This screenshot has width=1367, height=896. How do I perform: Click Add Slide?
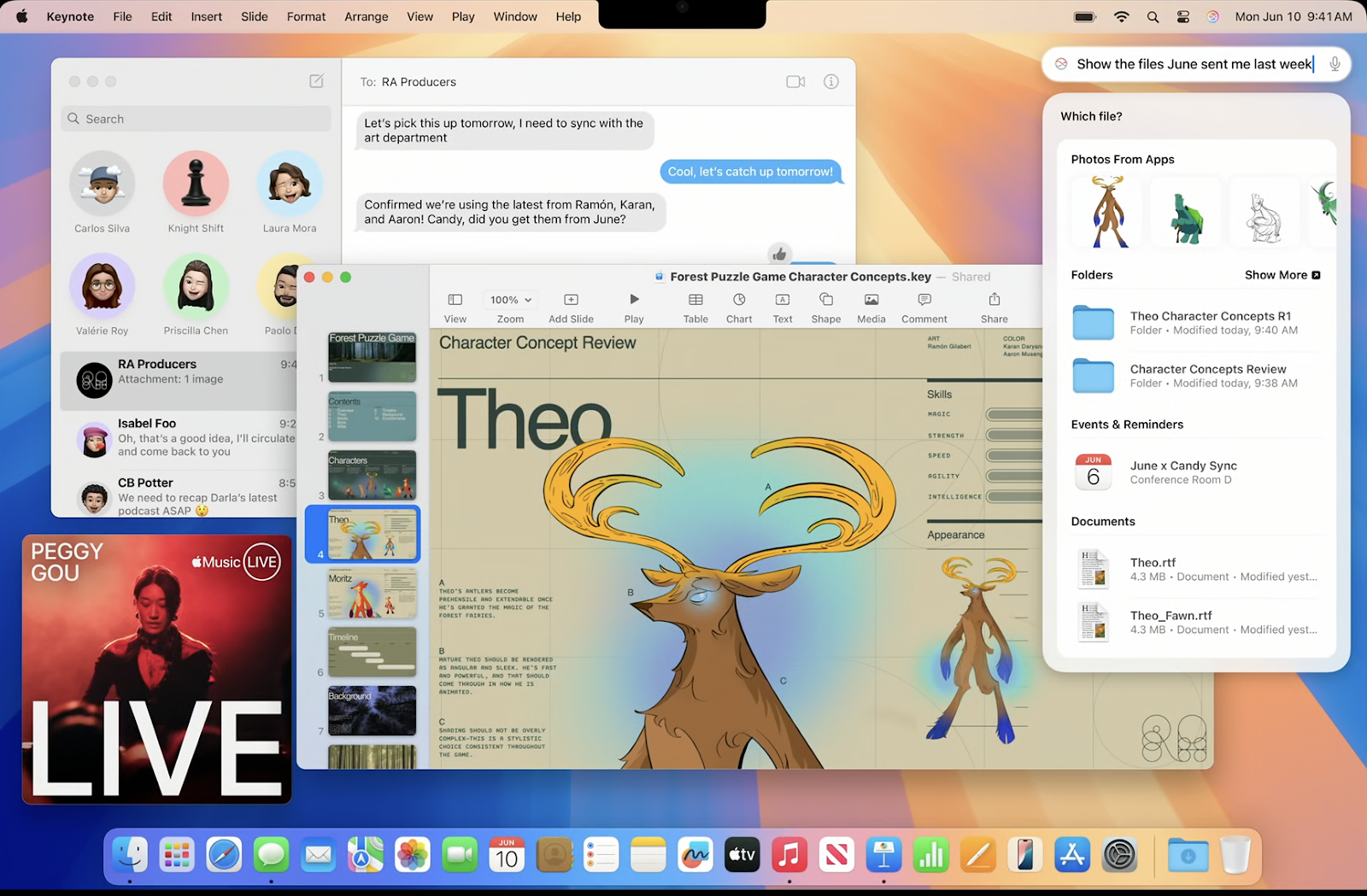click(570, 305)
